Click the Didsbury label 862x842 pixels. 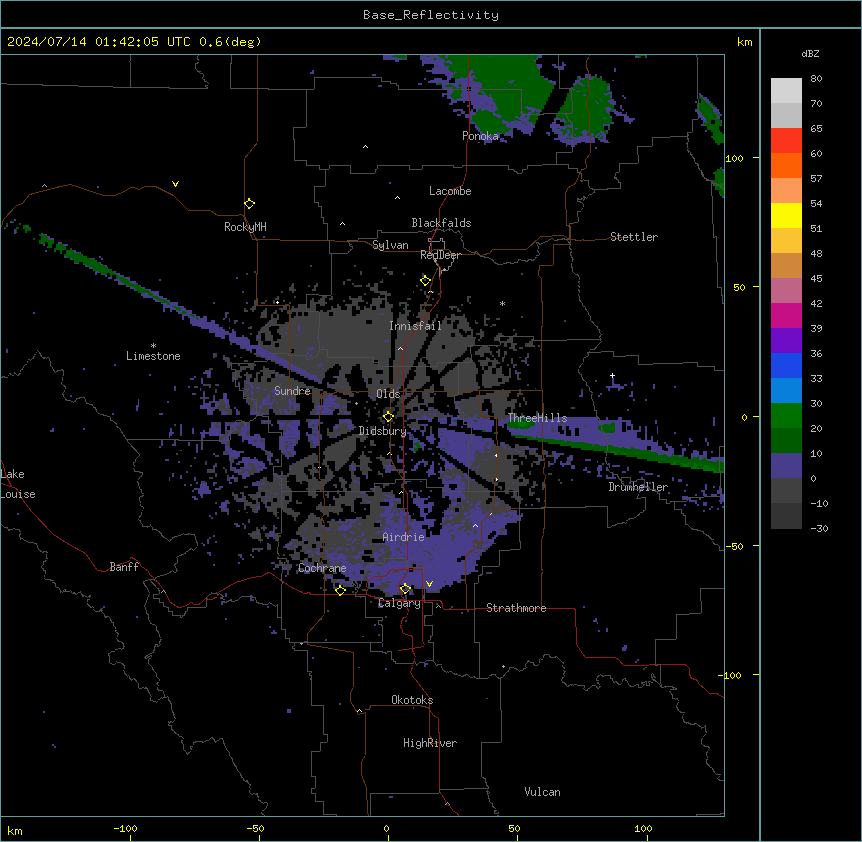click(383, 431)
